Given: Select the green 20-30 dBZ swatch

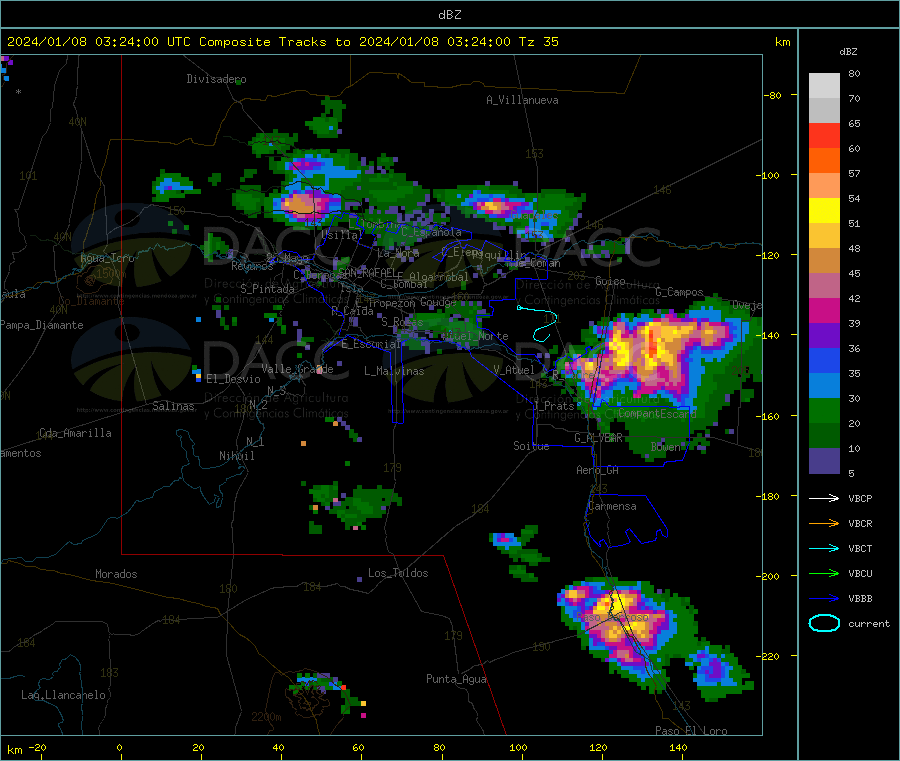Looking at the screenshot, I should (824, 410).
